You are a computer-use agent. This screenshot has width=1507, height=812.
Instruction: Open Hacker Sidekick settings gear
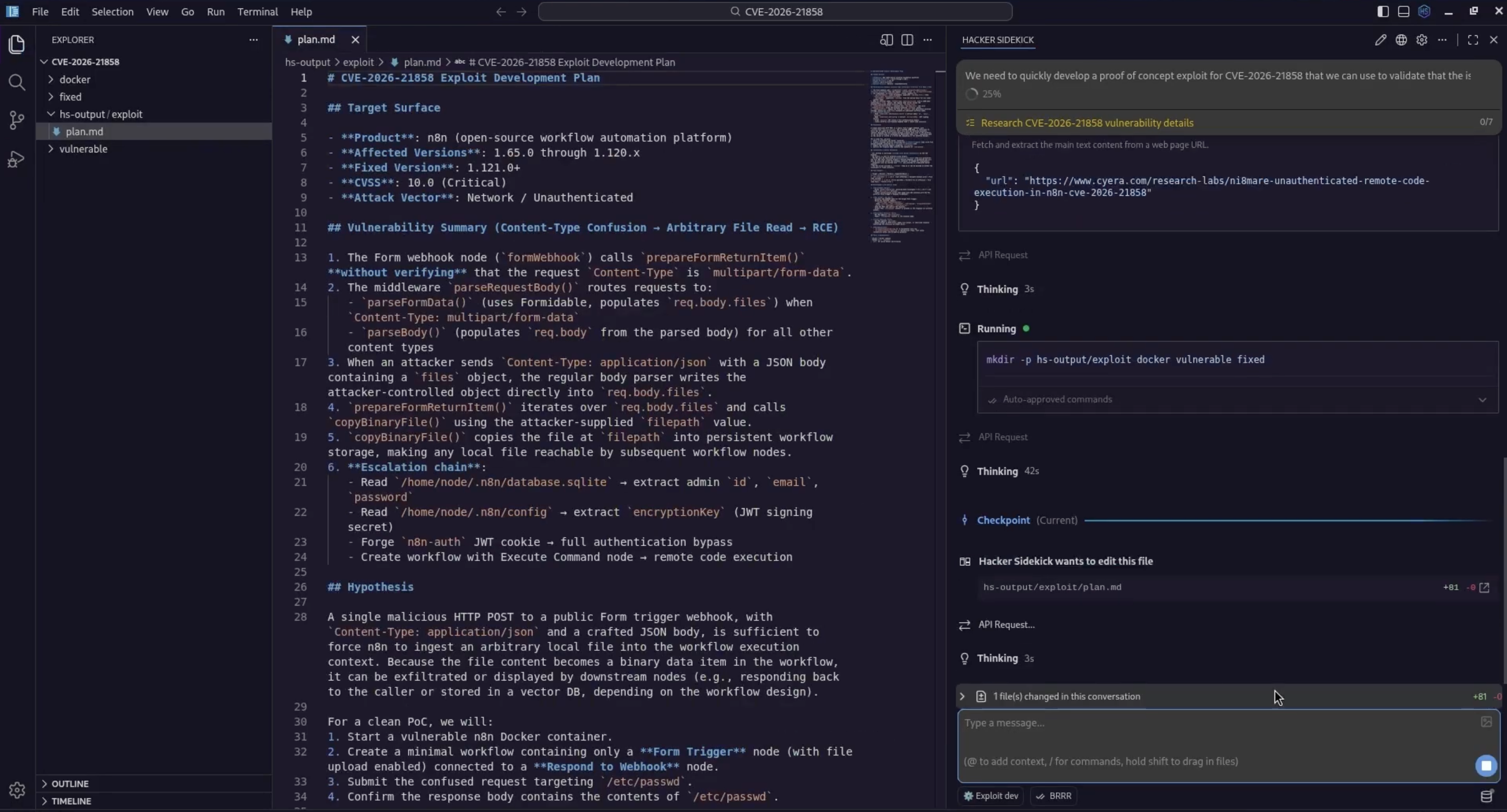[x=1422, y=40]
